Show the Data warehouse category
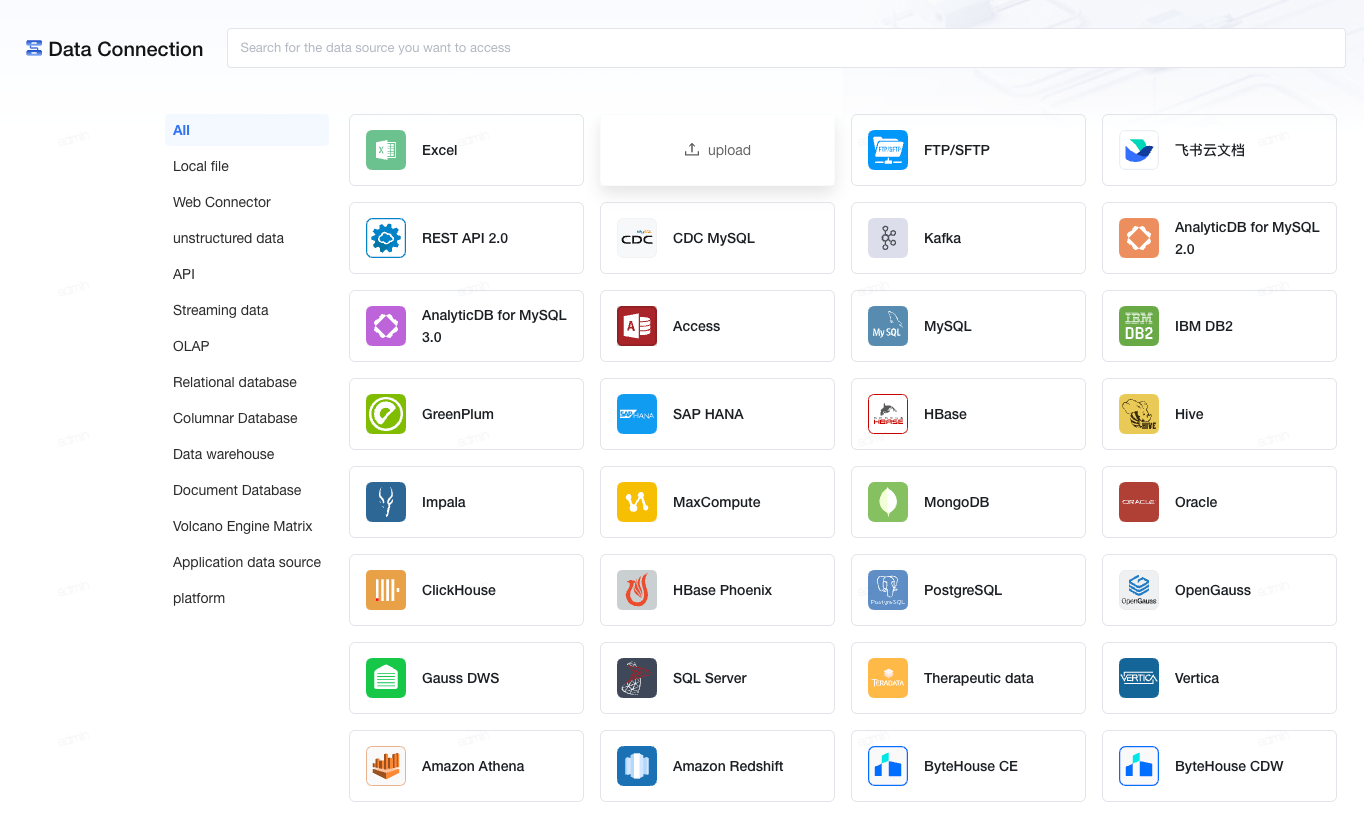The height and width of the screenshot is (817, 1364). [x=224, y=454]
